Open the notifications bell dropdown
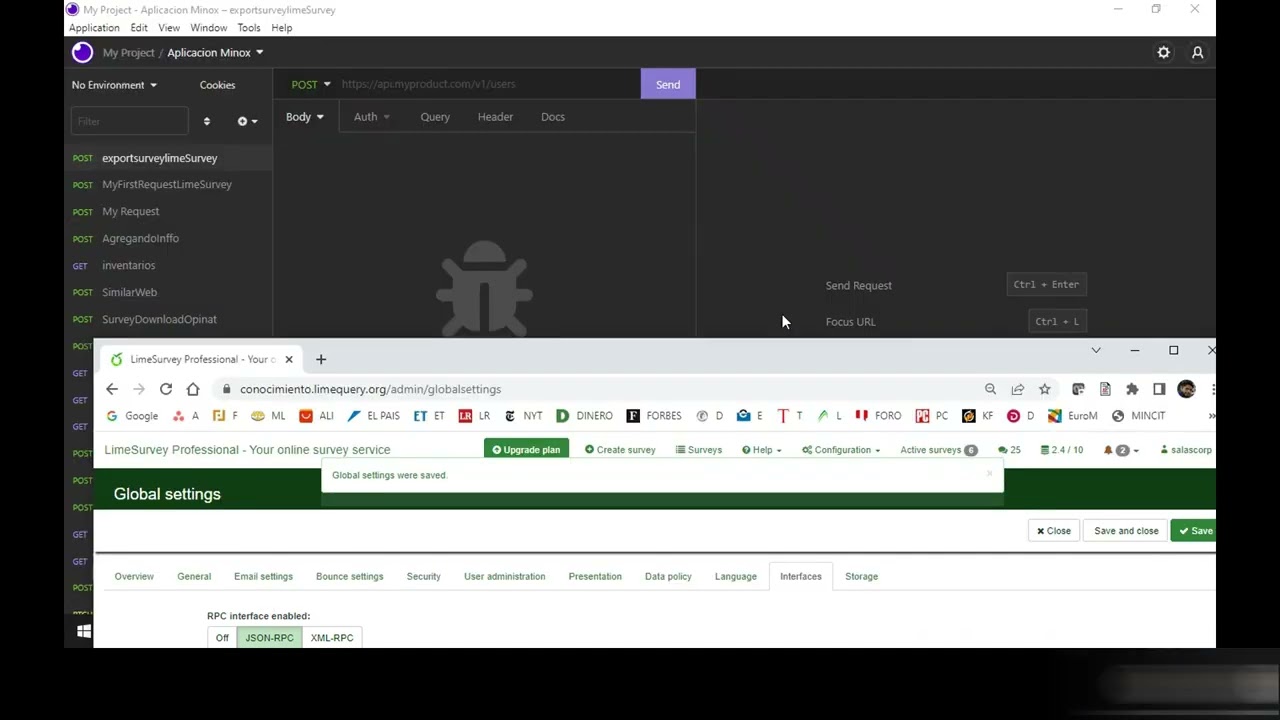This screenshot has height=720, width=1280. pyautogui.click(x=1121, y=450)
